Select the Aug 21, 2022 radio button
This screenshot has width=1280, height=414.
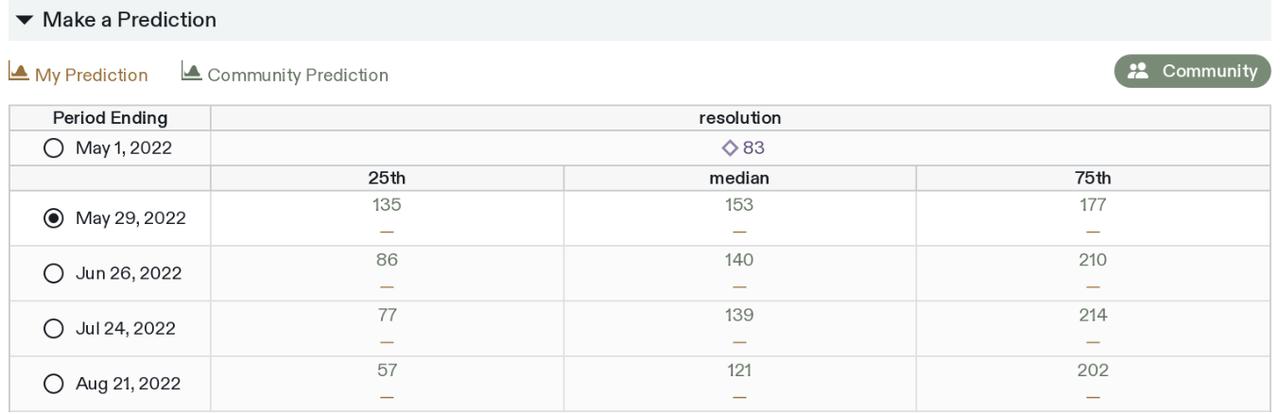click(53, 383)
